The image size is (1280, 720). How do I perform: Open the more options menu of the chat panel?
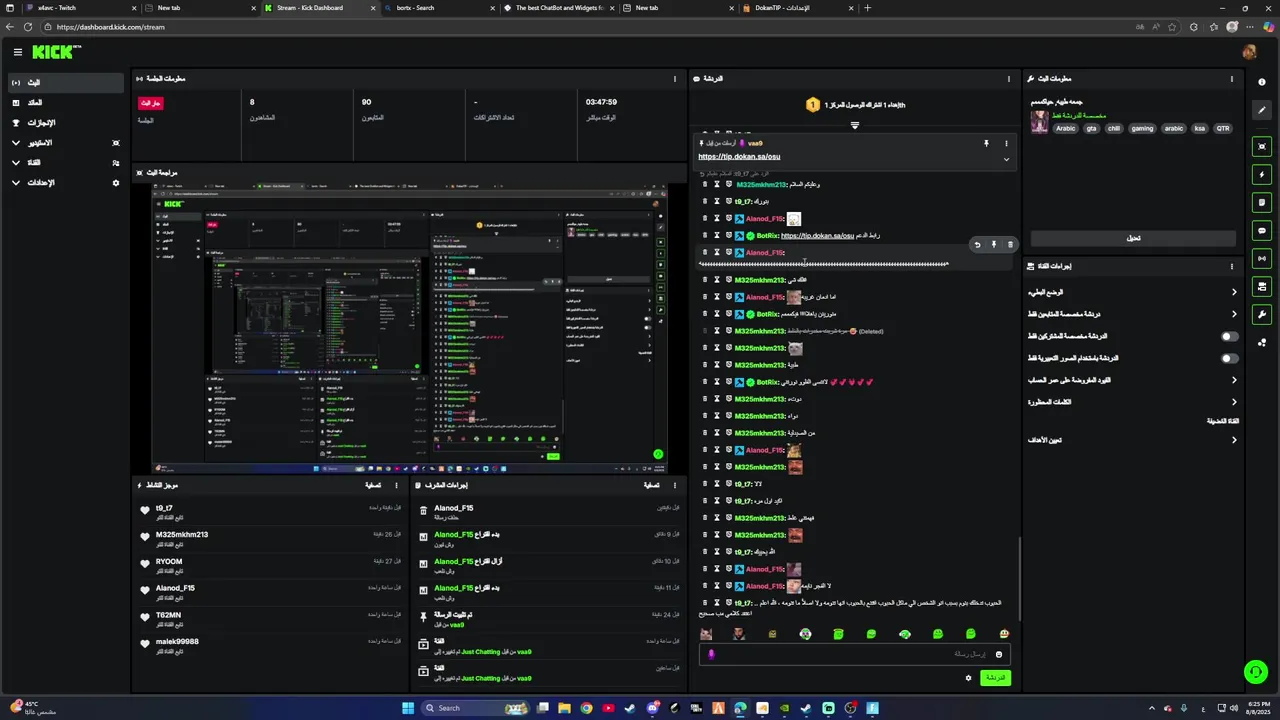click(1008, 78)
